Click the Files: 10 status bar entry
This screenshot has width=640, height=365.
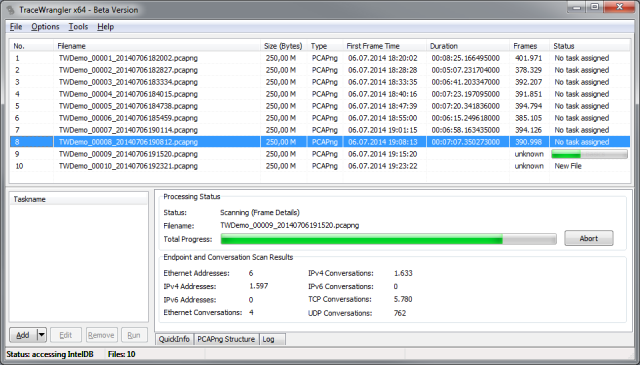click(x=121, y=354)
